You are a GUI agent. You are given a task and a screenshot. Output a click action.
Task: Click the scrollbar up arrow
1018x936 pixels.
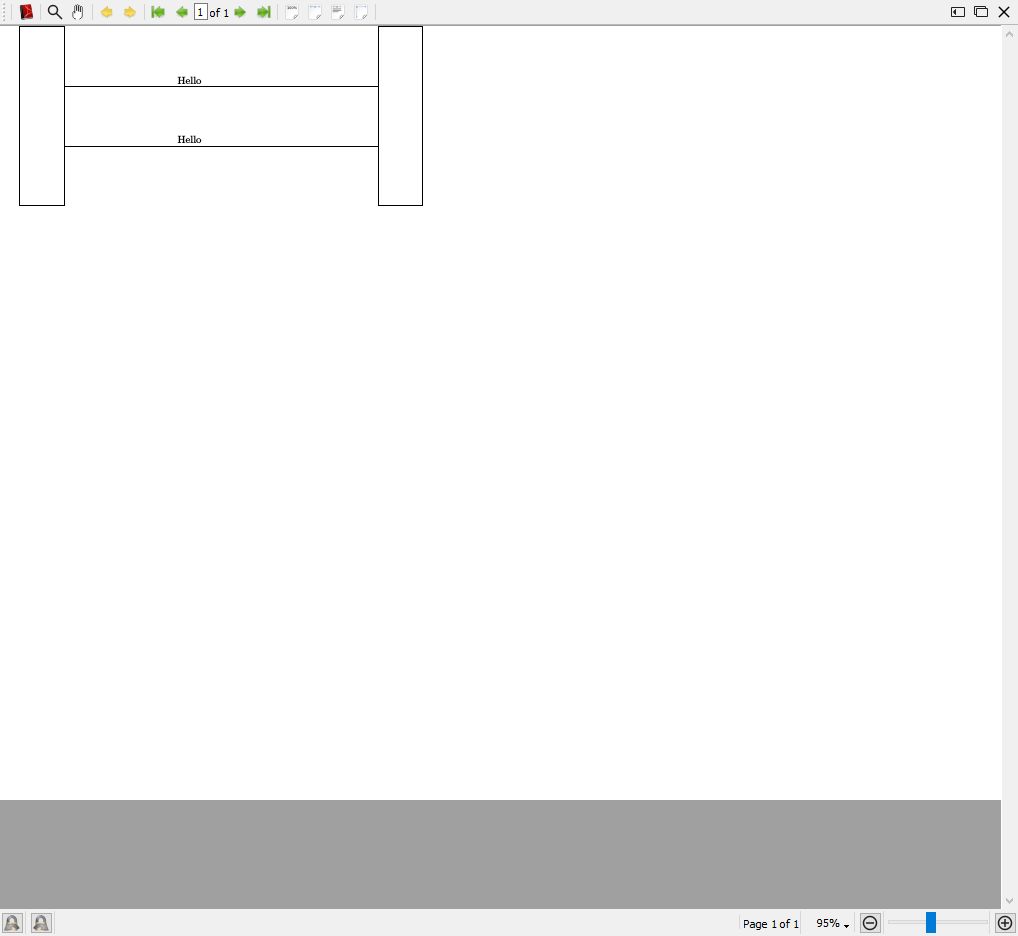click(x=1009, y=34)
